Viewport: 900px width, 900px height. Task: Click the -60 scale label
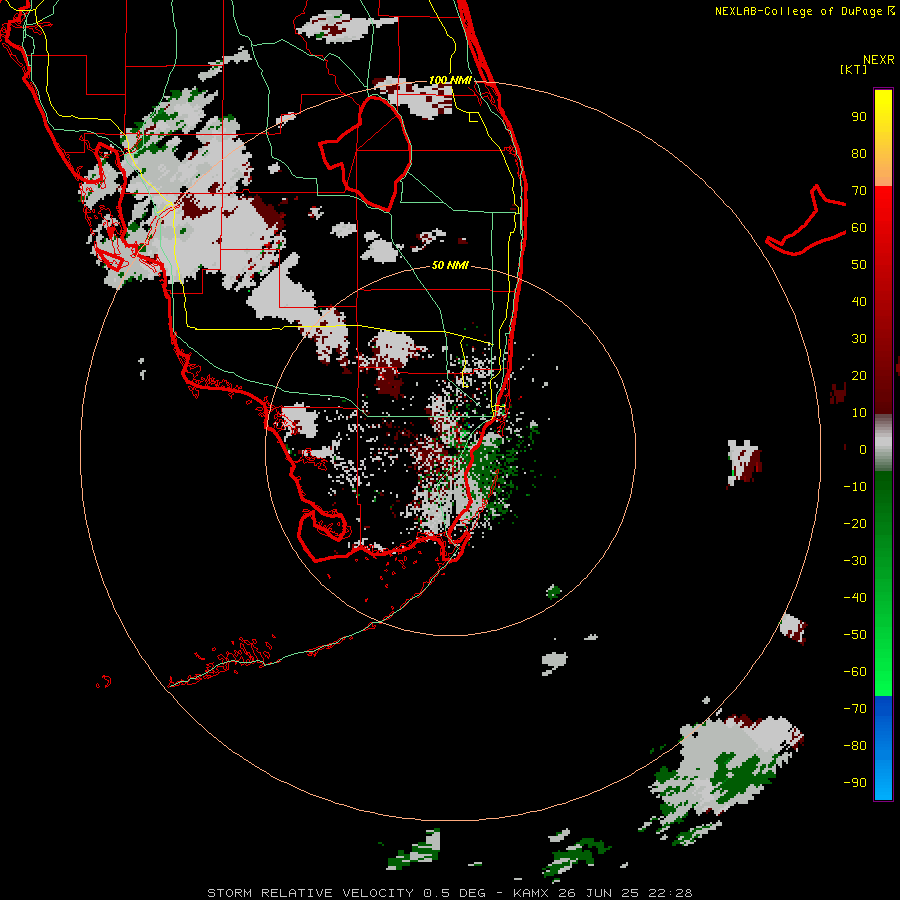point(855,672)
